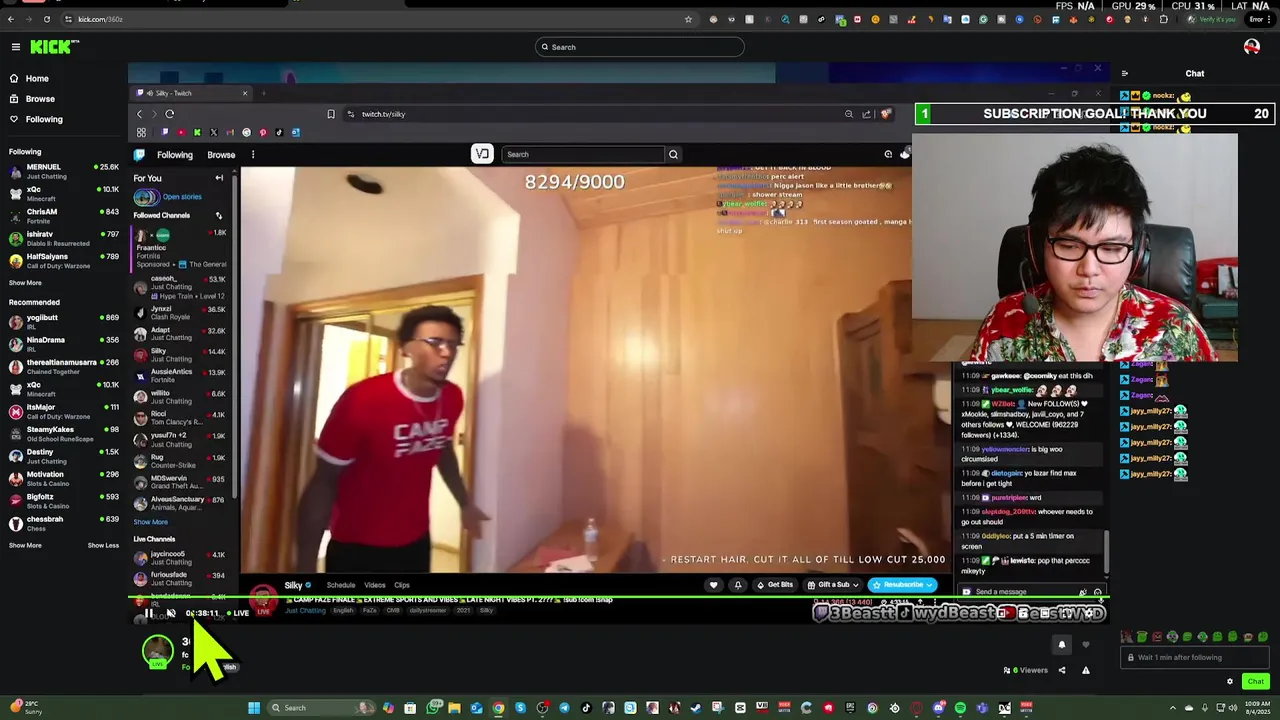Screen dimensions: 1280x720
Task: Open ChrisAM channel in Kick sidebar
Action: point(63,216)
